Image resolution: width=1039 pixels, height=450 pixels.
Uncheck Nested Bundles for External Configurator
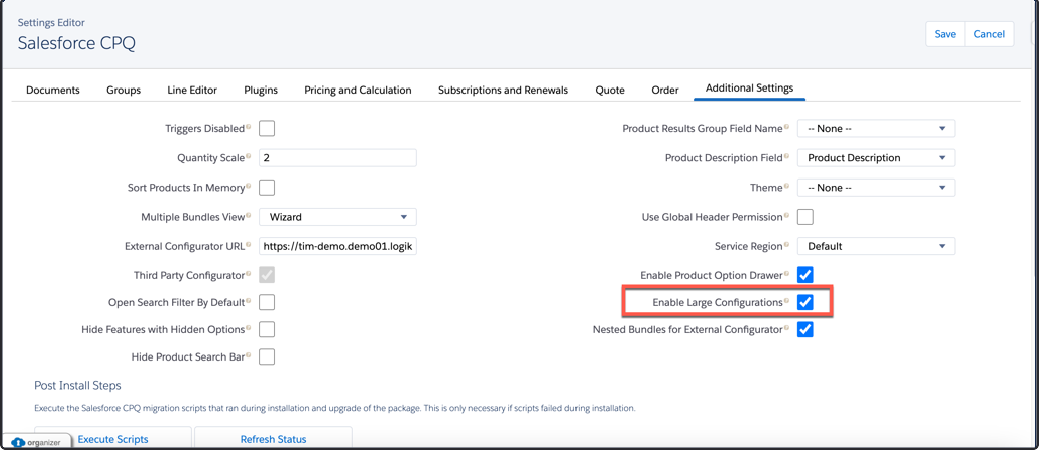[x=805, y=329]
